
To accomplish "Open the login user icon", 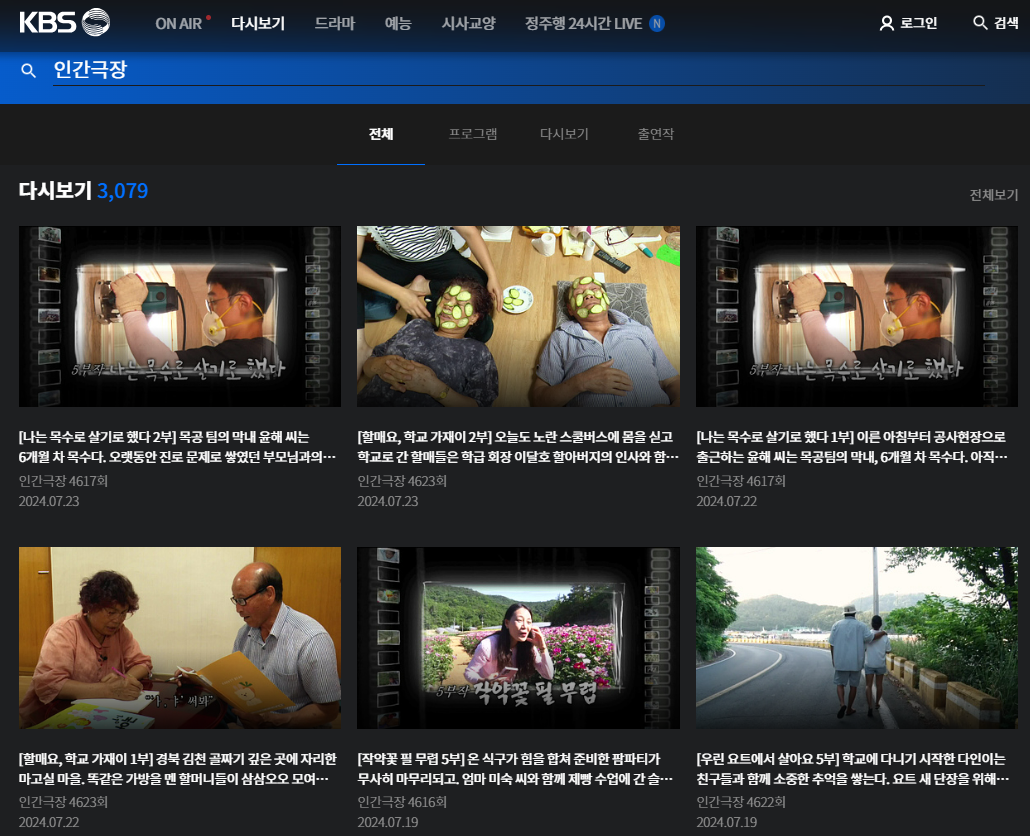I will [x=886, y=24].
